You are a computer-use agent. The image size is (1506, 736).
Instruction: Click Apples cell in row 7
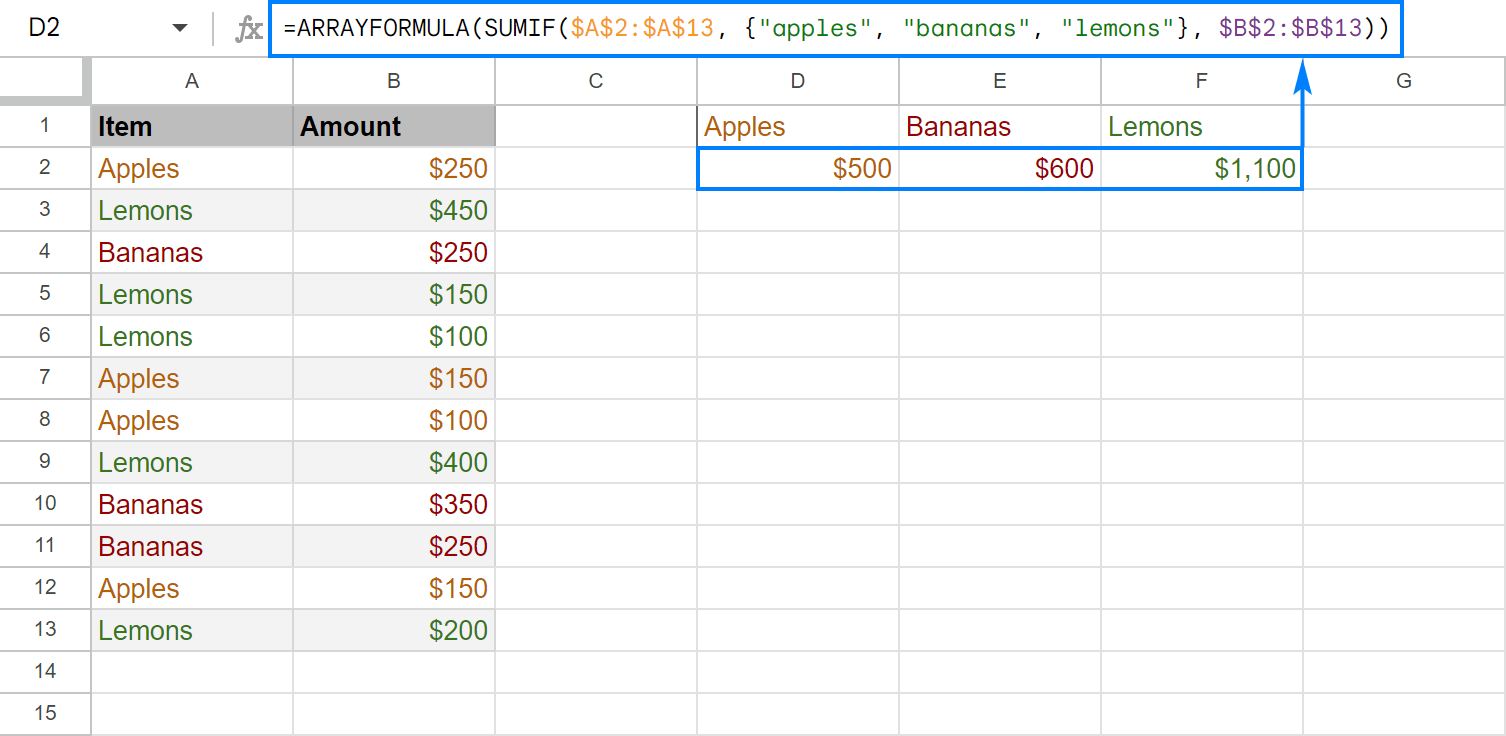point(192,378)
